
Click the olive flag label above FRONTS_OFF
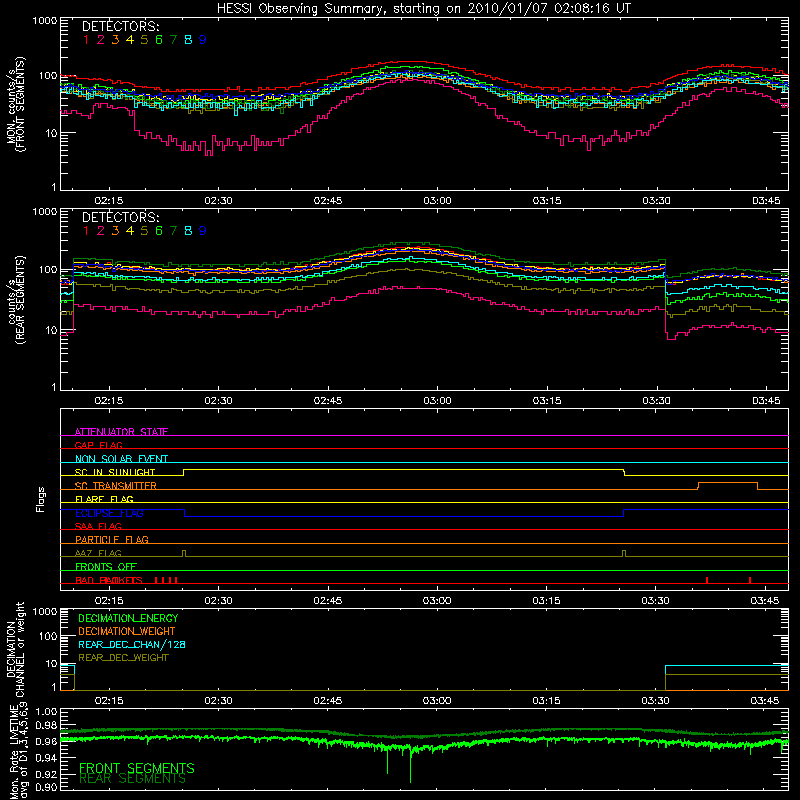pos(98,553)
